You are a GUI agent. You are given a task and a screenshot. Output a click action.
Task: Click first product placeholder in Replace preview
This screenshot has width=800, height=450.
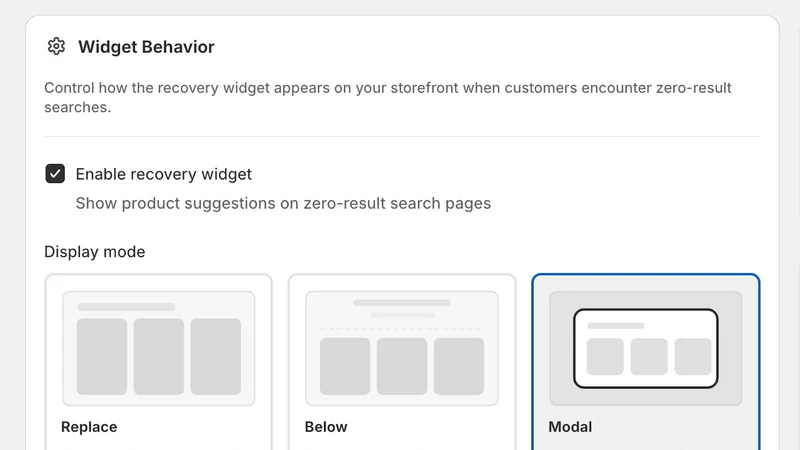(102, 357)
